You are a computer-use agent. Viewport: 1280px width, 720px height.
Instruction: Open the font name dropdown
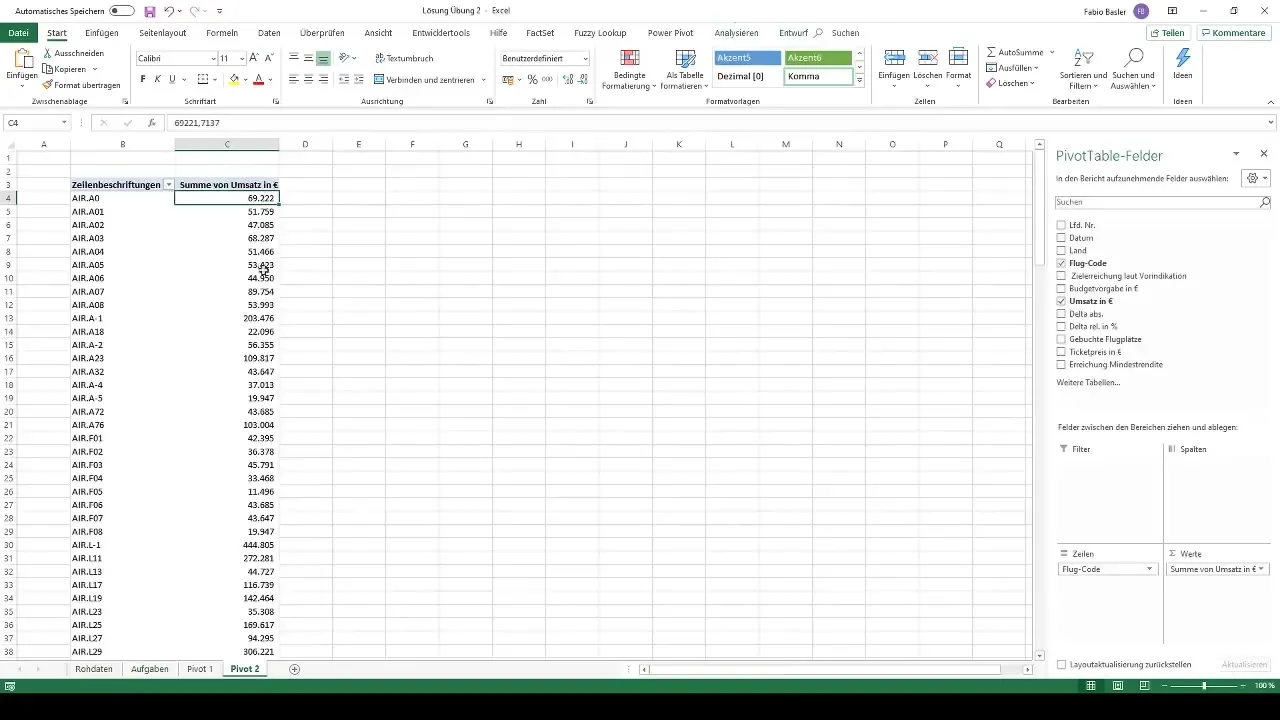tap(213, 59)
